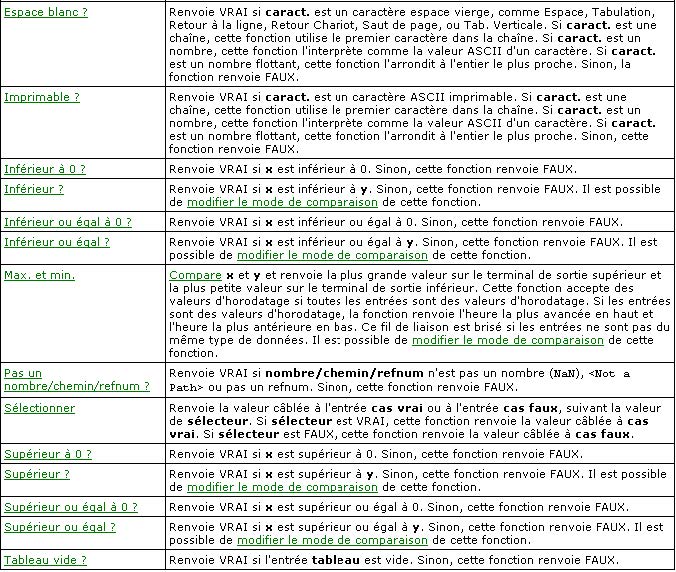Open "modifier le mode de comparaison" in Inférieur ? row
Image resolution: width=676 pixels, height=572 pixels.
pyautogui.click(x=282, y=202)
